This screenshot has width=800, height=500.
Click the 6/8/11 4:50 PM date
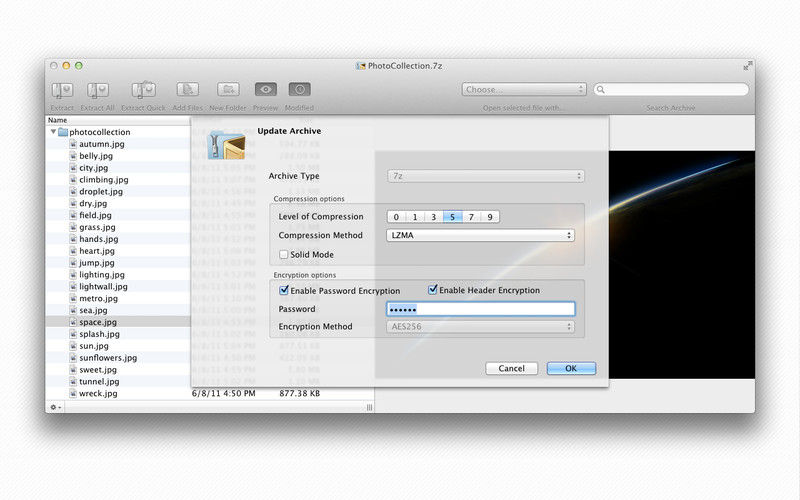pyautogui.click(x=223, y=393)
